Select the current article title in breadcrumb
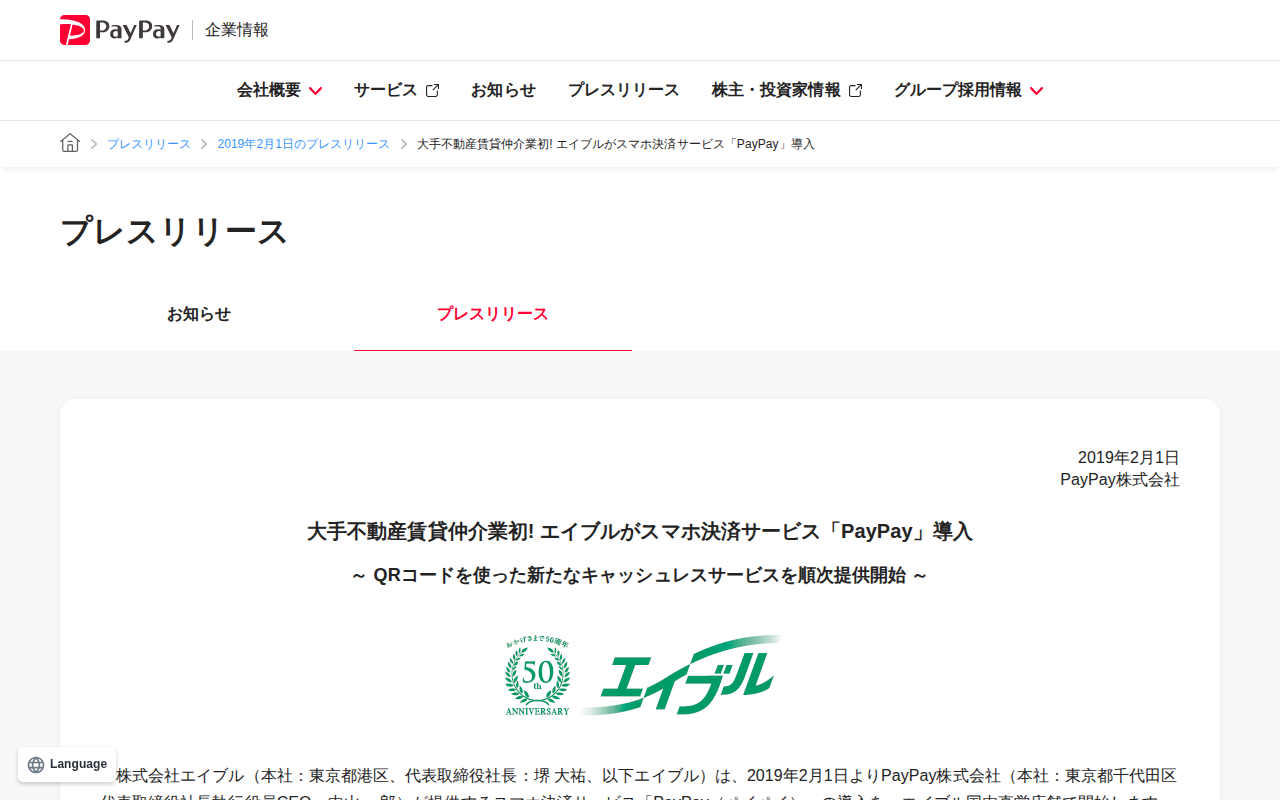The width and height of the screenshot is (1280, 800). coord(616,144)
